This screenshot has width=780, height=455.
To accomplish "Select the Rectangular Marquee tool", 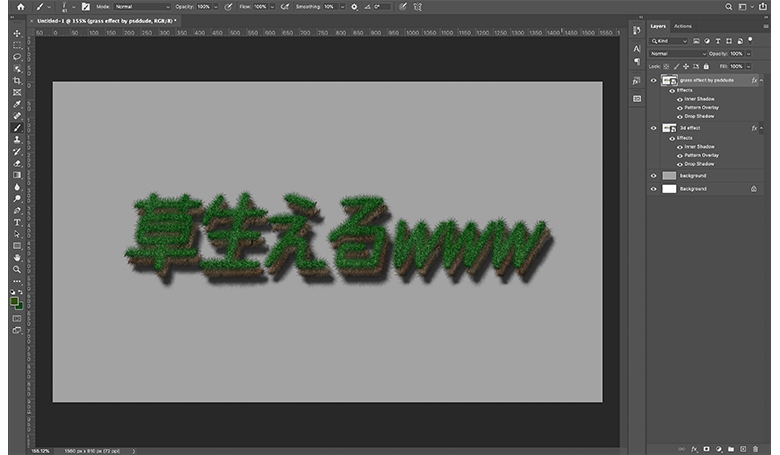I will point(17,45).
